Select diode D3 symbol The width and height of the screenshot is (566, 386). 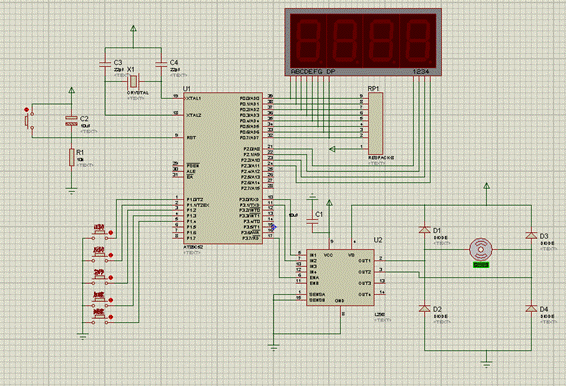[531, 235]
